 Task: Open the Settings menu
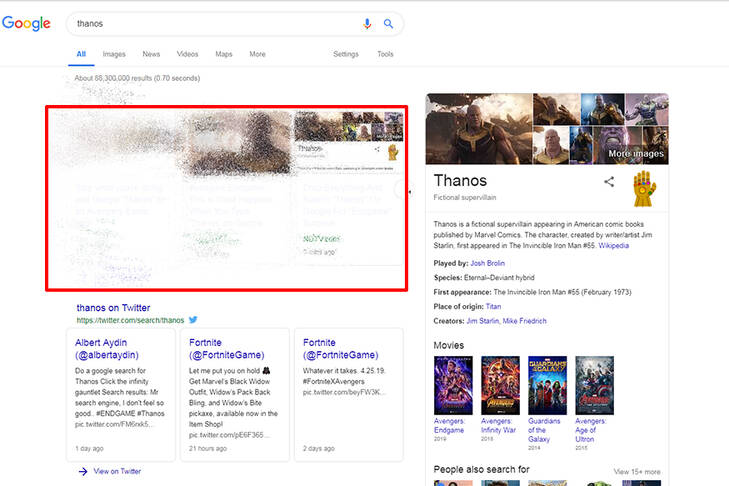click(x=346, y=54)
